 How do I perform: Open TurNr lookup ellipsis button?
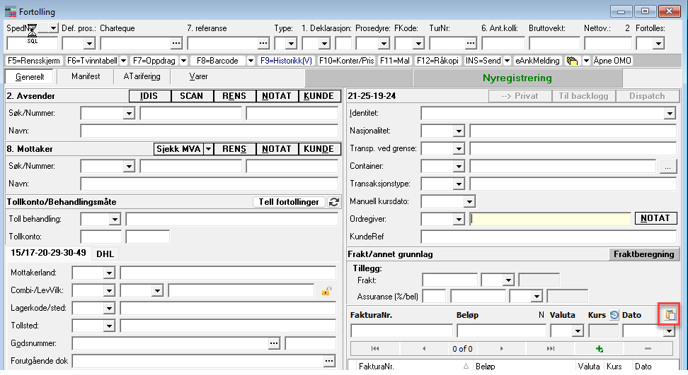tap(471, 43)
